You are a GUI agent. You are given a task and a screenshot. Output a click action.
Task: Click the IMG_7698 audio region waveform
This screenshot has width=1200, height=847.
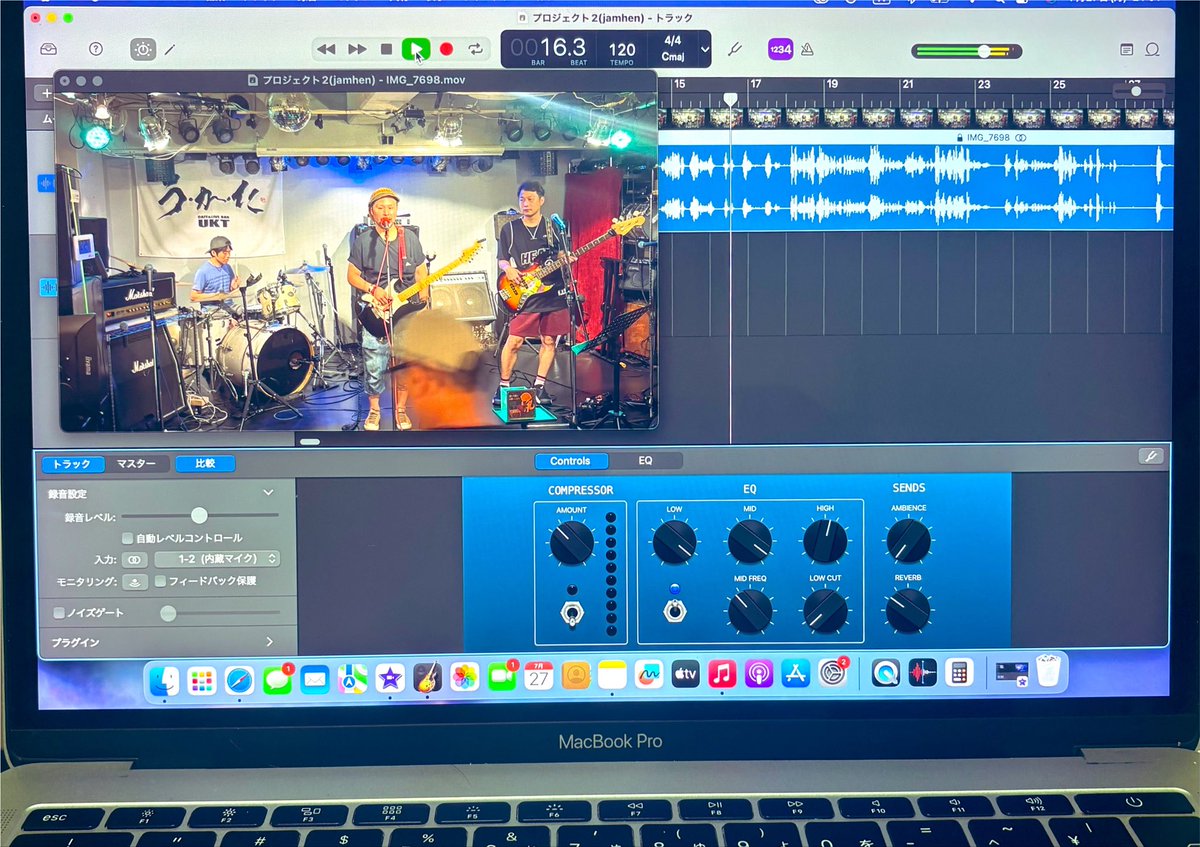pyautogui.click(x=915, y=185)
